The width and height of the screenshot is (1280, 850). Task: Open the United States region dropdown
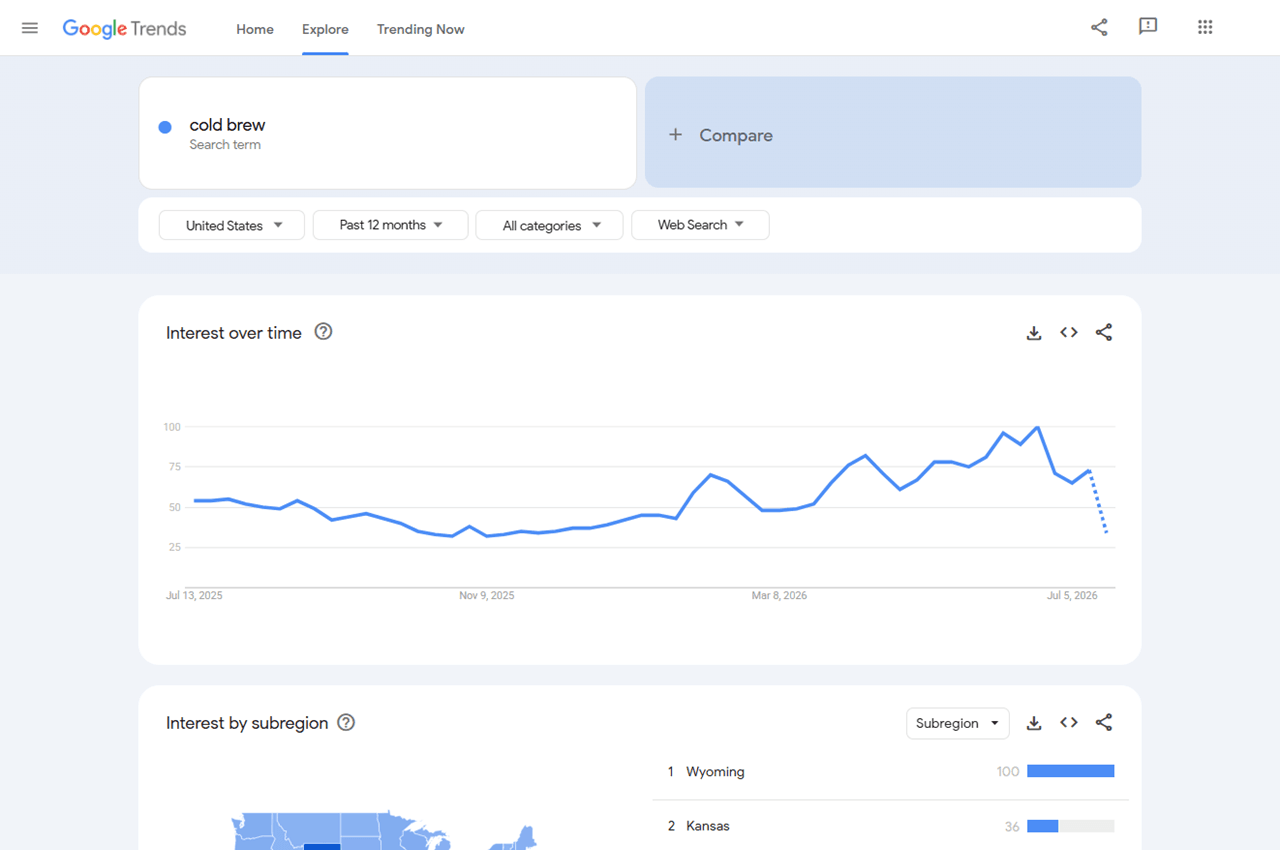232,225
